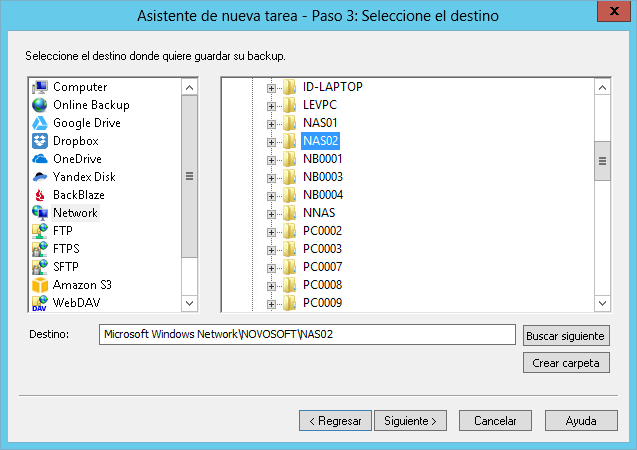Pick the Google Drive icon
This screenshot has width=637, height=450.
pos(40,123)
